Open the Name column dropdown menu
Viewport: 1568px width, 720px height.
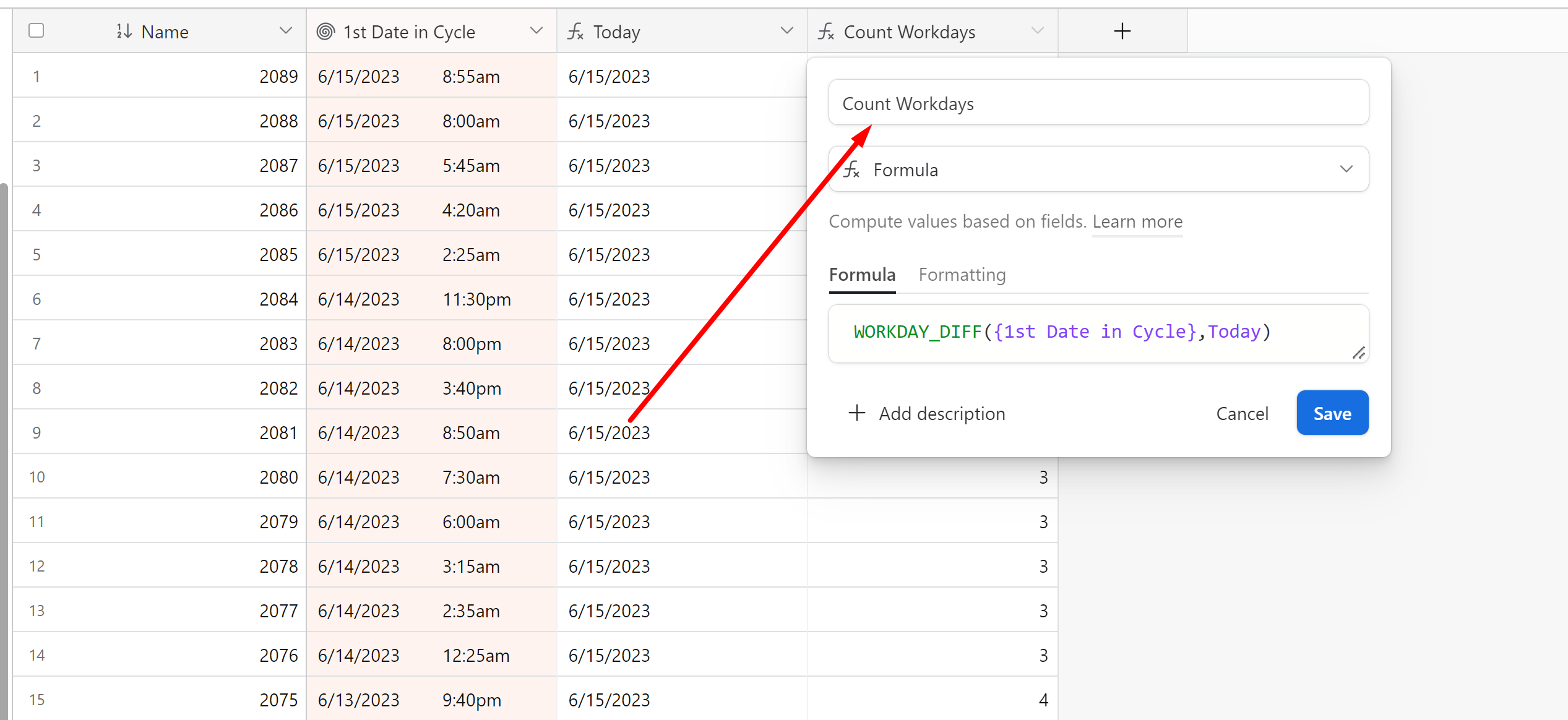tap(285, 31)
